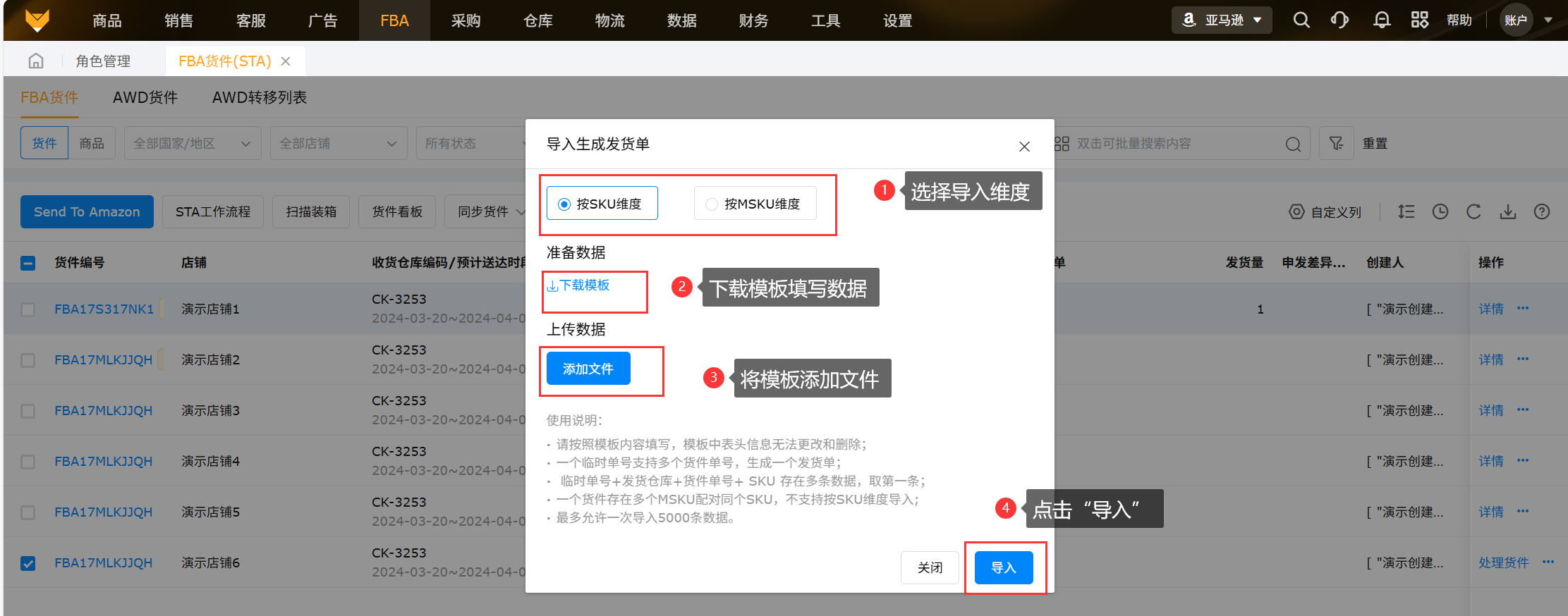Click the Send To Amazon button
1568x616 pixels.
[x=87, y=211]
